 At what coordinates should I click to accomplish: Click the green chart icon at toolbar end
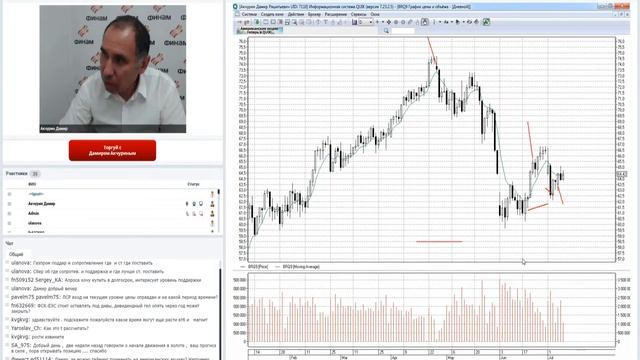(x=486, y=22)
